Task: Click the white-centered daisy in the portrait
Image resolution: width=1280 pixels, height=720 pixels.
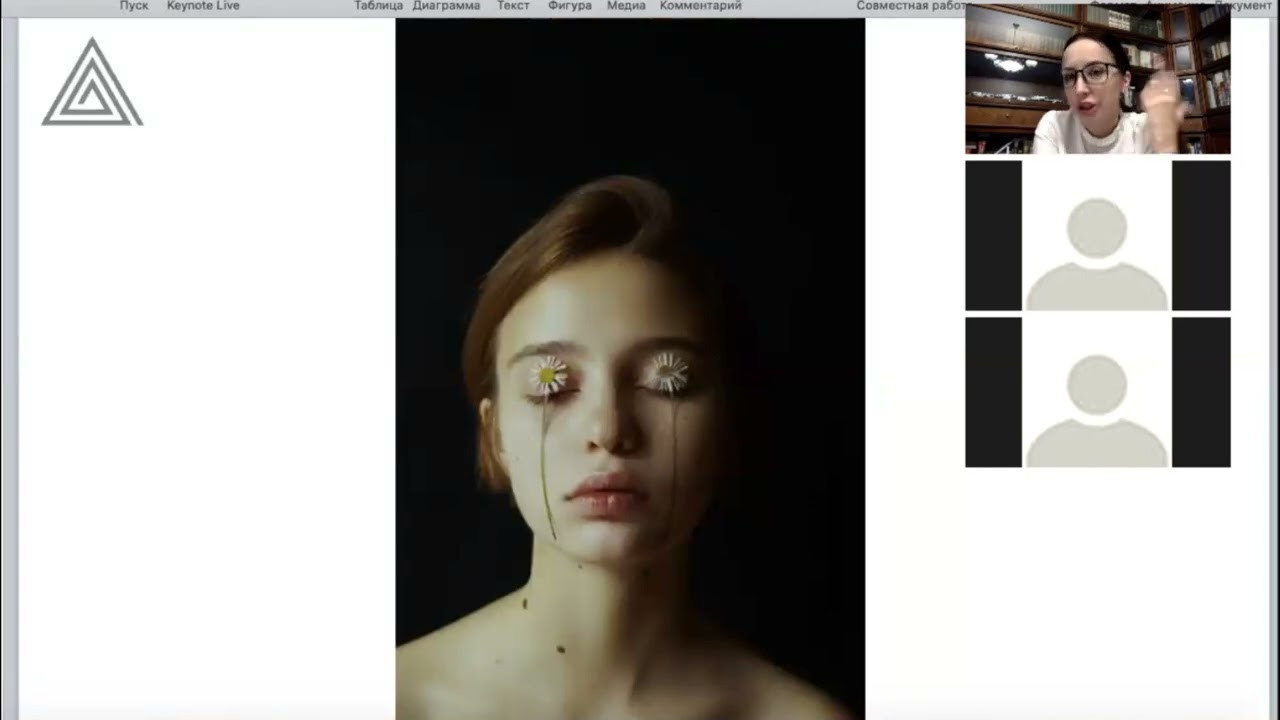Action: [x=667, y=372]
